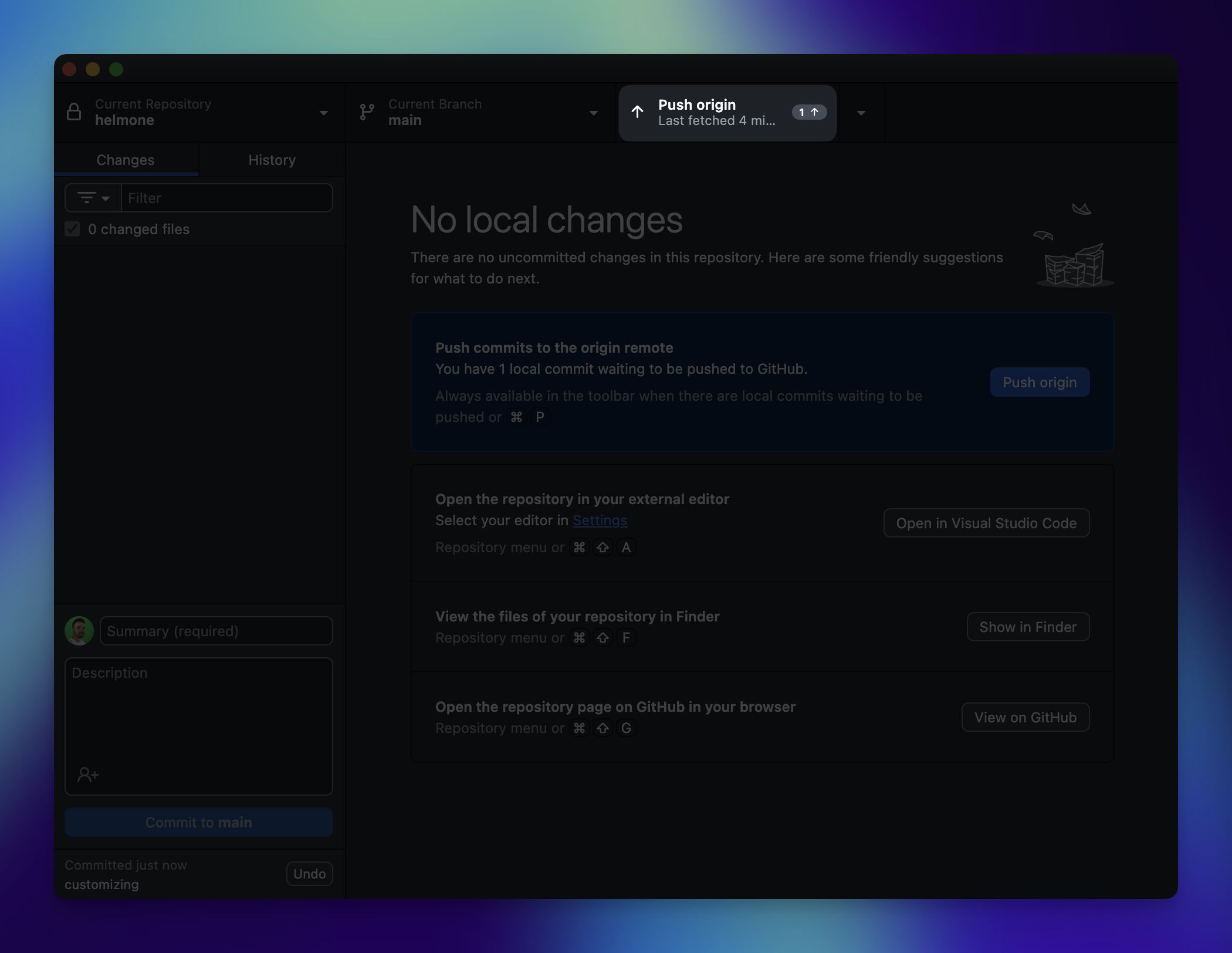Open in Visual Studio Code
This screenshot has width=1232, height=953.
(x=986, y=523)
